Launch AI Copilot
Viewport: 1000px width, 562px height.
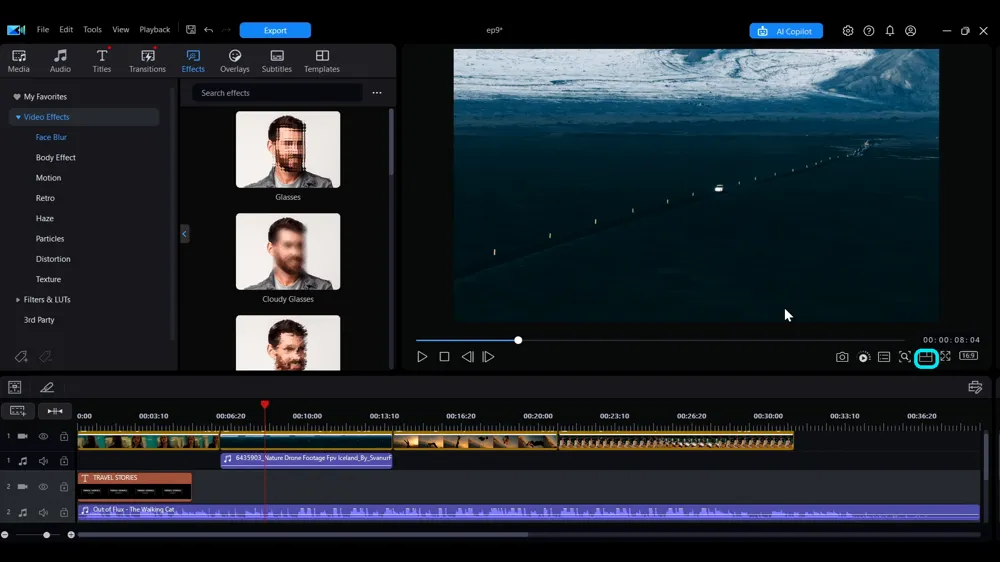[786, 31]
